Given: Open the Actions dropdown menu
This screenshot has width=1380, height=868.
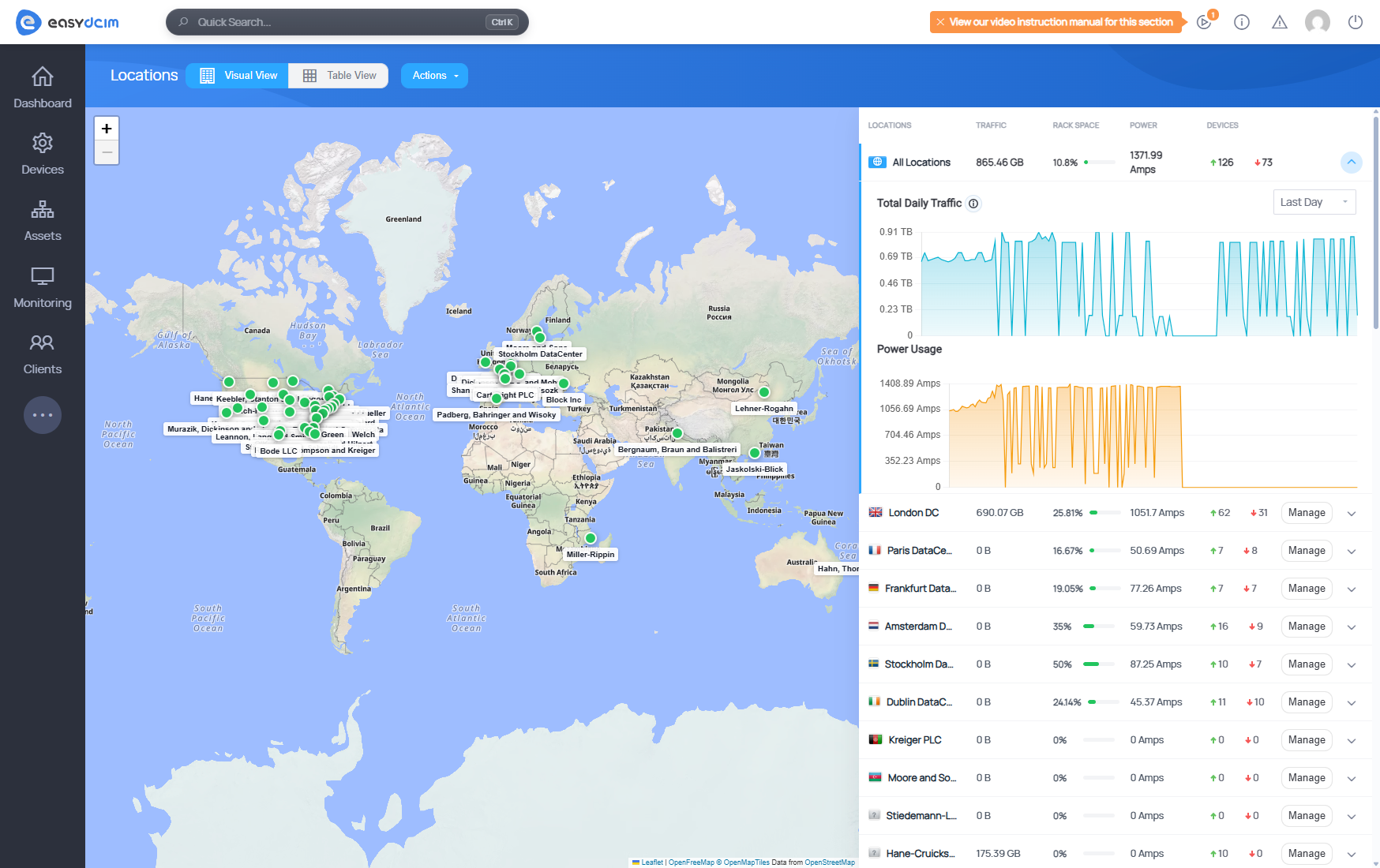Looking at the screenshot, I should point(434,76).
